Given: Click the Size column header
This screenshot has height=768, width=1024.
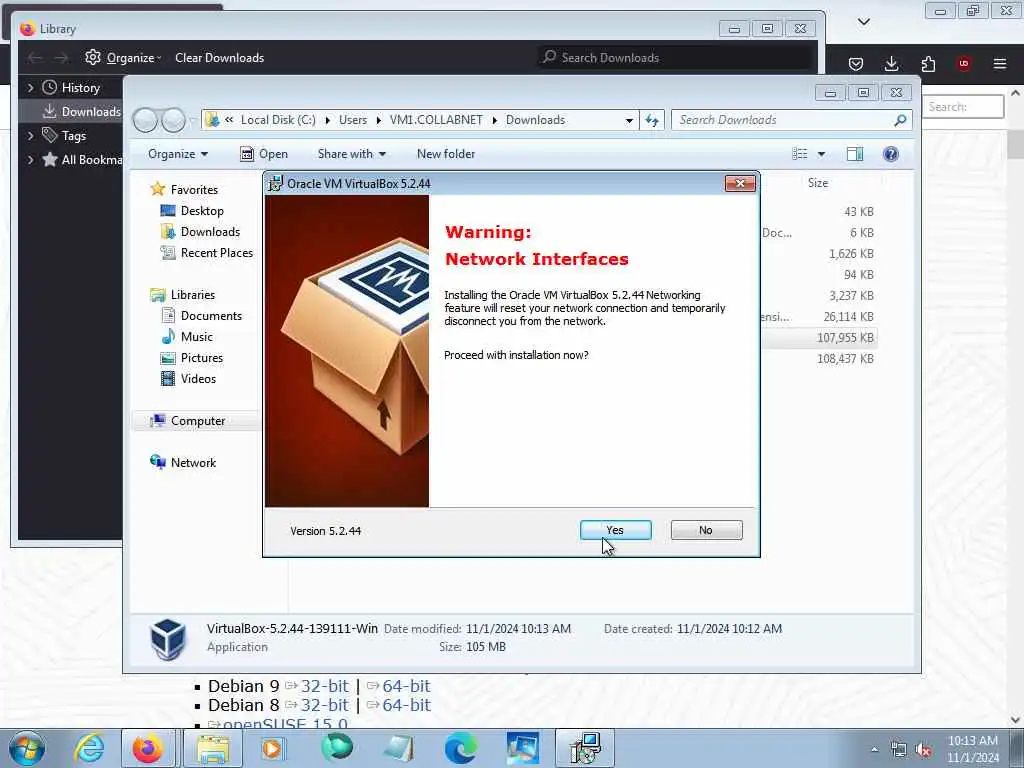Looking at the screenshot, I should point(818,183).
